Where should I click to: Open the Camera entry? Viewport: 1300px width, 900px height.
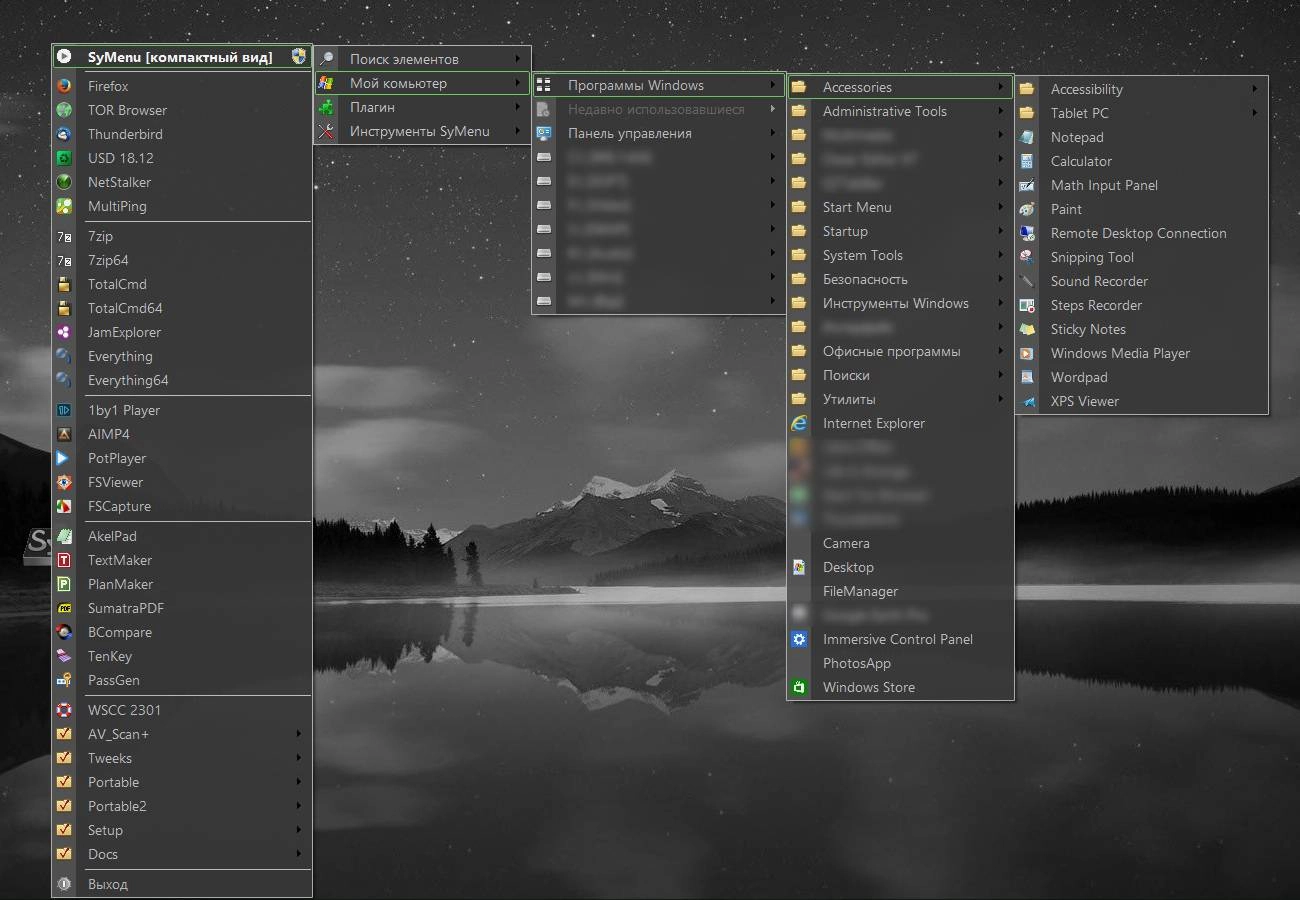click(x=900, y=543)
